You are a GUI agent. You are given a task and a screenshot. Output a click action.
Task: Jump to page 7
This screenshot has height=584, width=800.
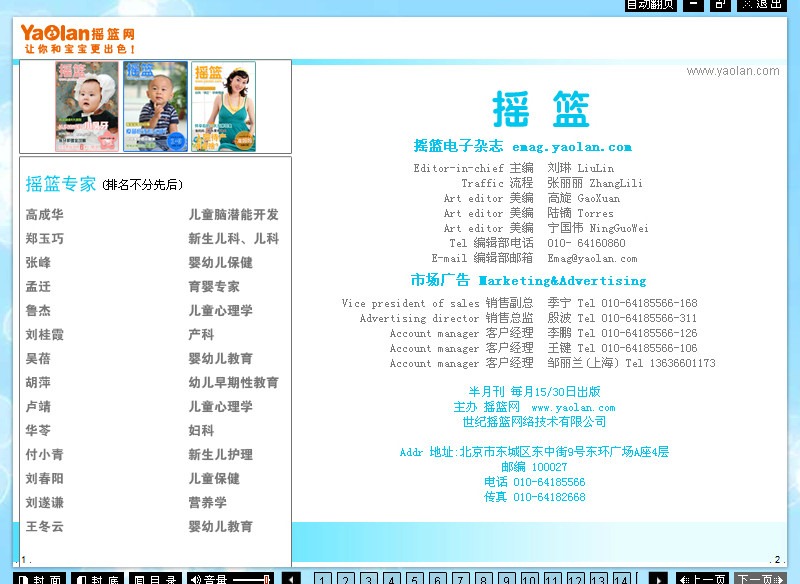460,579
